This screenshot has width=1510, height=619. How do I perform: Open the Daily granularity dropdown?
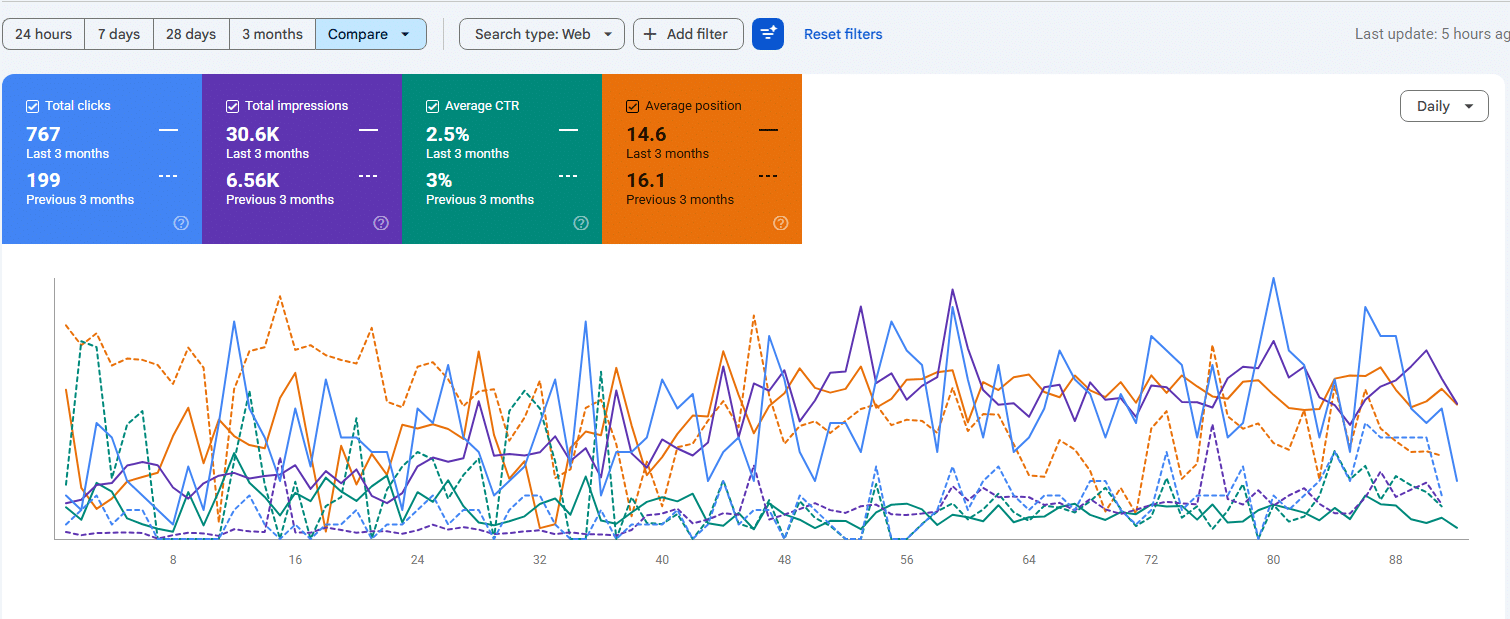pyautogui.click(x=1445, y=106)
